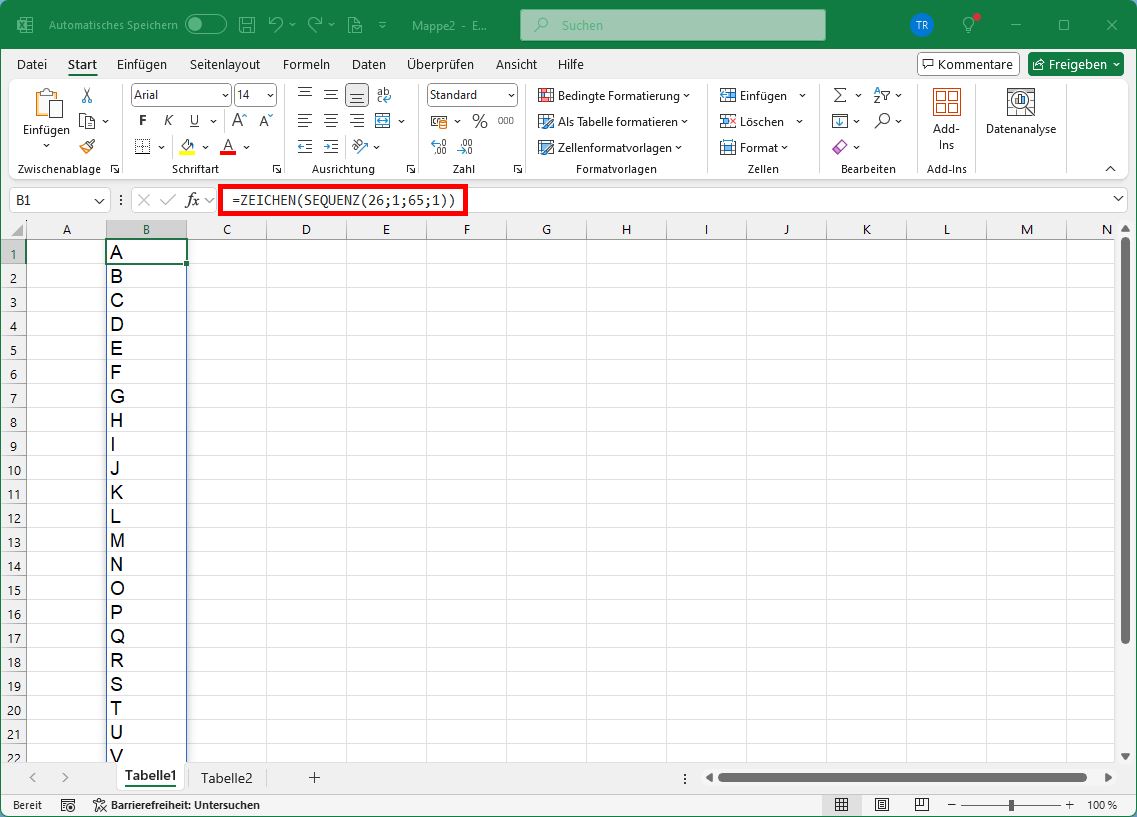The image size is (1137, 817).
Task: Activate Format übertragen brush icon
Action: coord(86,146)
